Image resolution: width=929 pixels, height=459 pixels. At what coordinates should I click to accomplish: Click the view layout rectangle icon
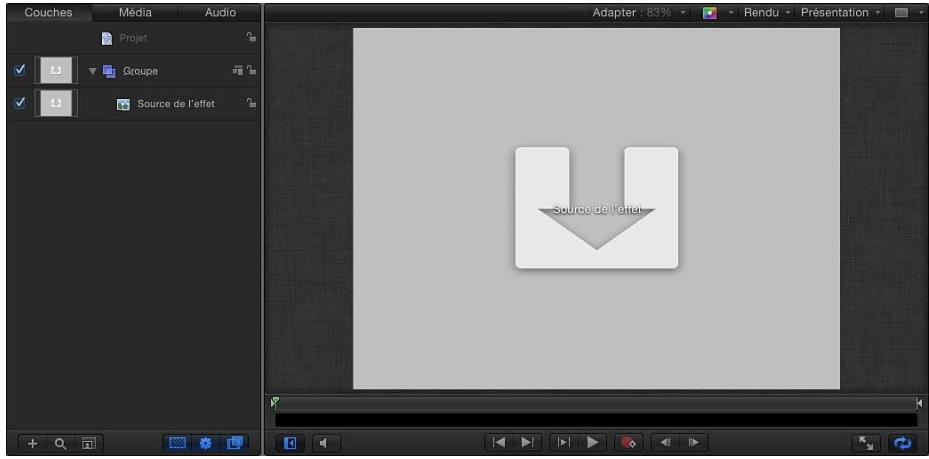901,13
